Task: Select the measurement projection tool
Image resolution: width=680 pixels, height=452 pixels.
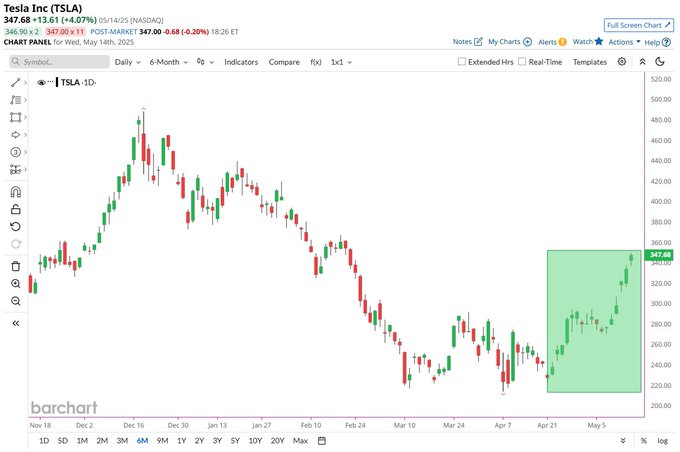Action: tap(15, 170)
